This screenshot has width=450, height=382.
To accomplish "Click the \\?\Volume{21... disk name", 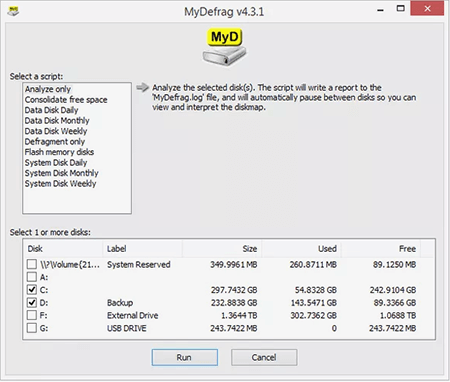I will click(70, 265).
